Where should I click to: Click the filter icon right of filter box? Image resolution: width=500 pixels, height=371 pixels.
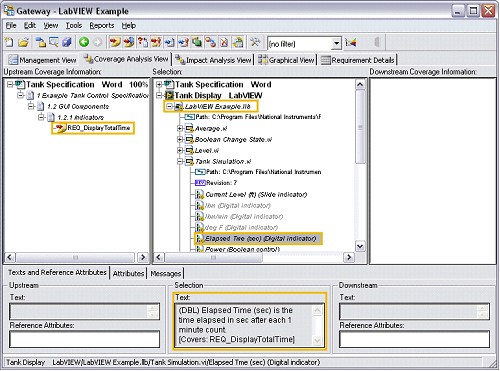[351, 43]
